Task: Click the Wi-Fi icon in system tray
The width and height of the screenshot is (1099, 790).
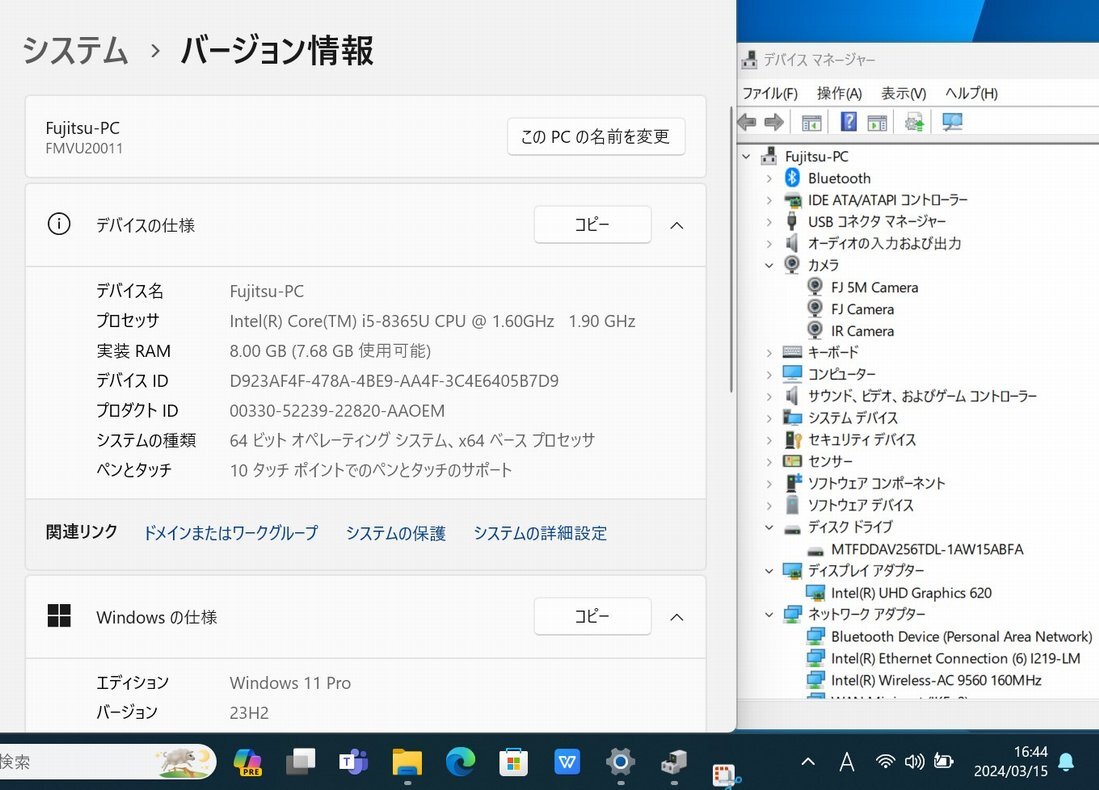Action: (885, 761)
